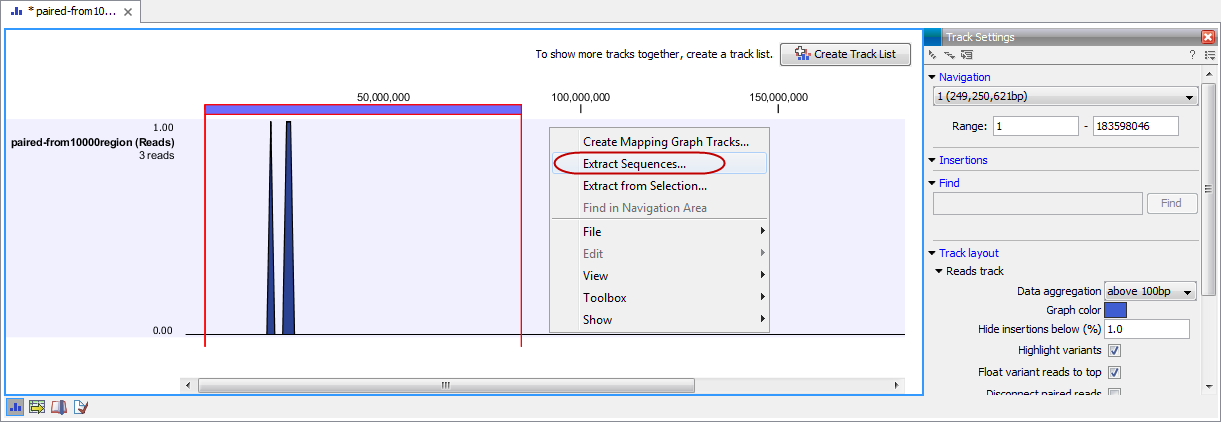Click the Graph color blue swatch
The width and height of the screenshot is (1221, 422).
(x=1115, y=310)
